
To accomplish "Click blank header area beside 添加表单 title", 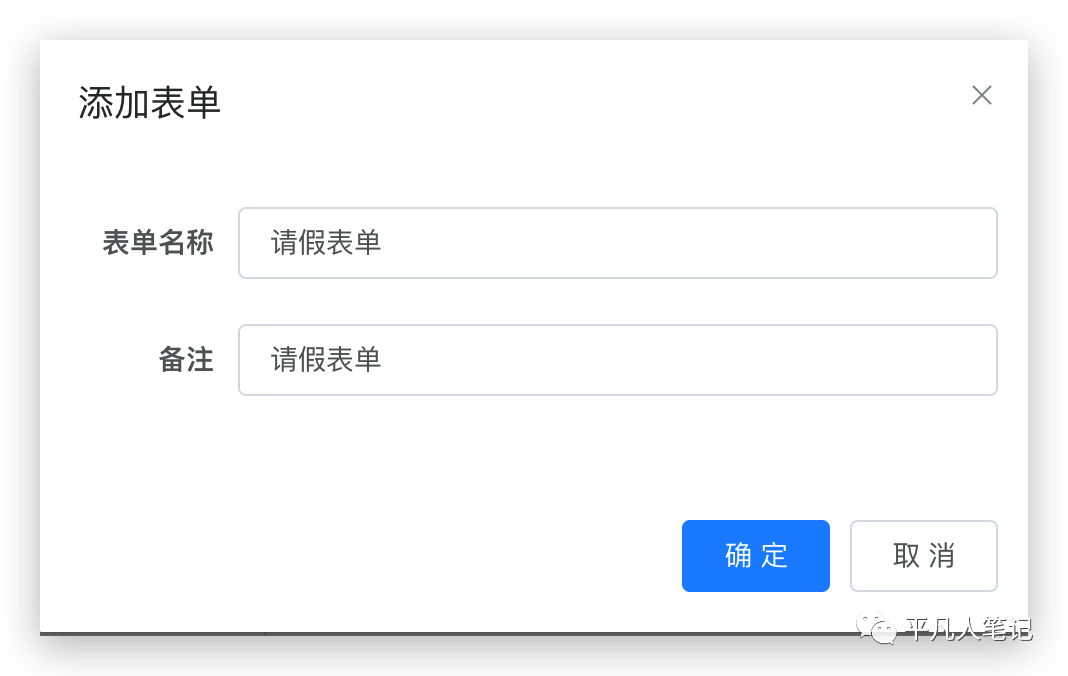I will [x=579, y=103].
